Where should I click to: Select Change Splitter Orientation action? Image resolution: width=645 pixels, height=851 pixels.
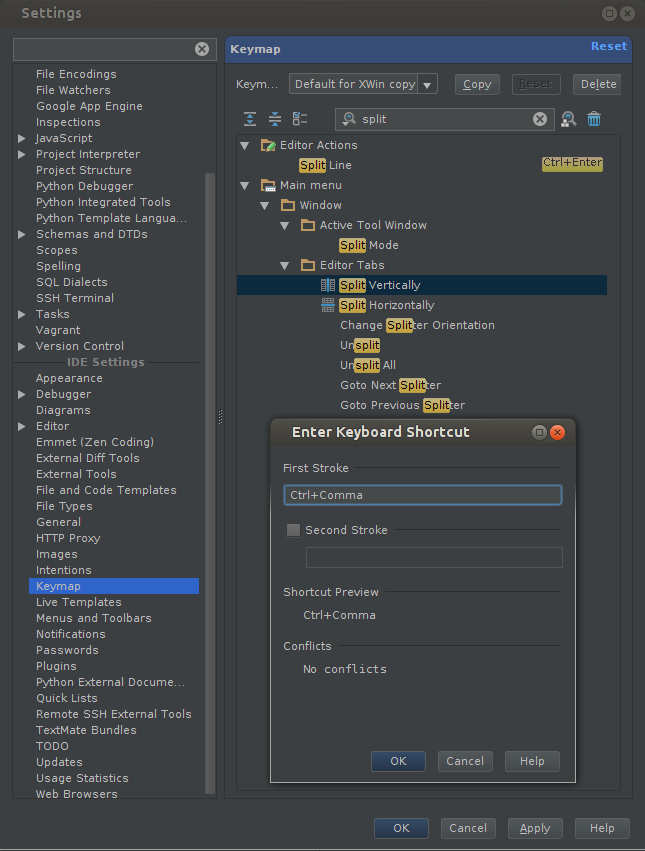click(418, 325)
